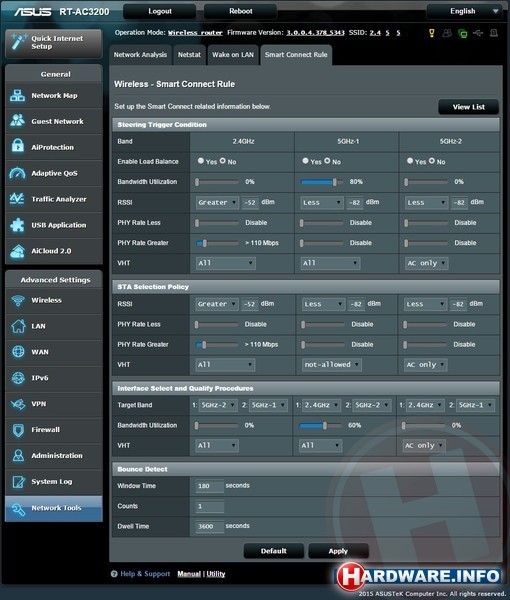The image size is (510, 600).
Task: Open the Administration person icon
Action: click(x=18, y=455)
